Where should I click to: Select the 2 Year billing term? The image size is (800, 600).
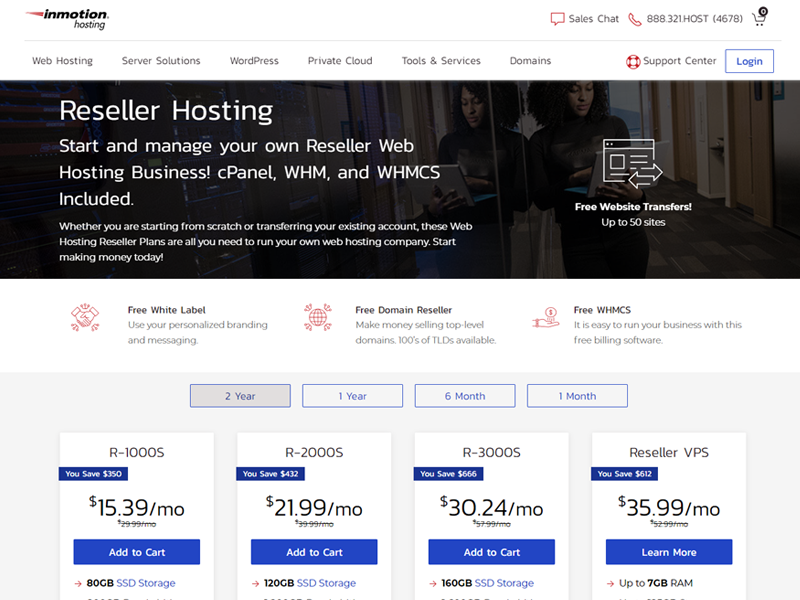pos(240,396)
